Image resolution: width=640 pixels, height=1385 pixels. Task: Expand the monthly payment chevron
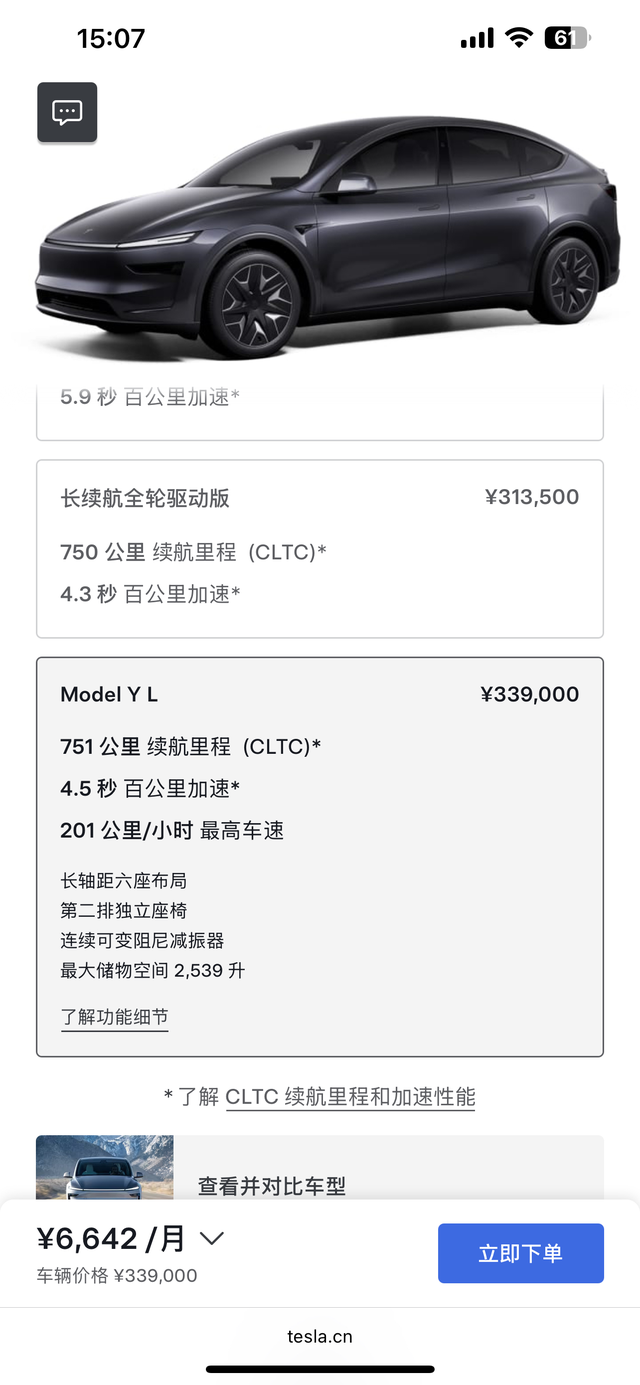click(x=211, y=1239)
